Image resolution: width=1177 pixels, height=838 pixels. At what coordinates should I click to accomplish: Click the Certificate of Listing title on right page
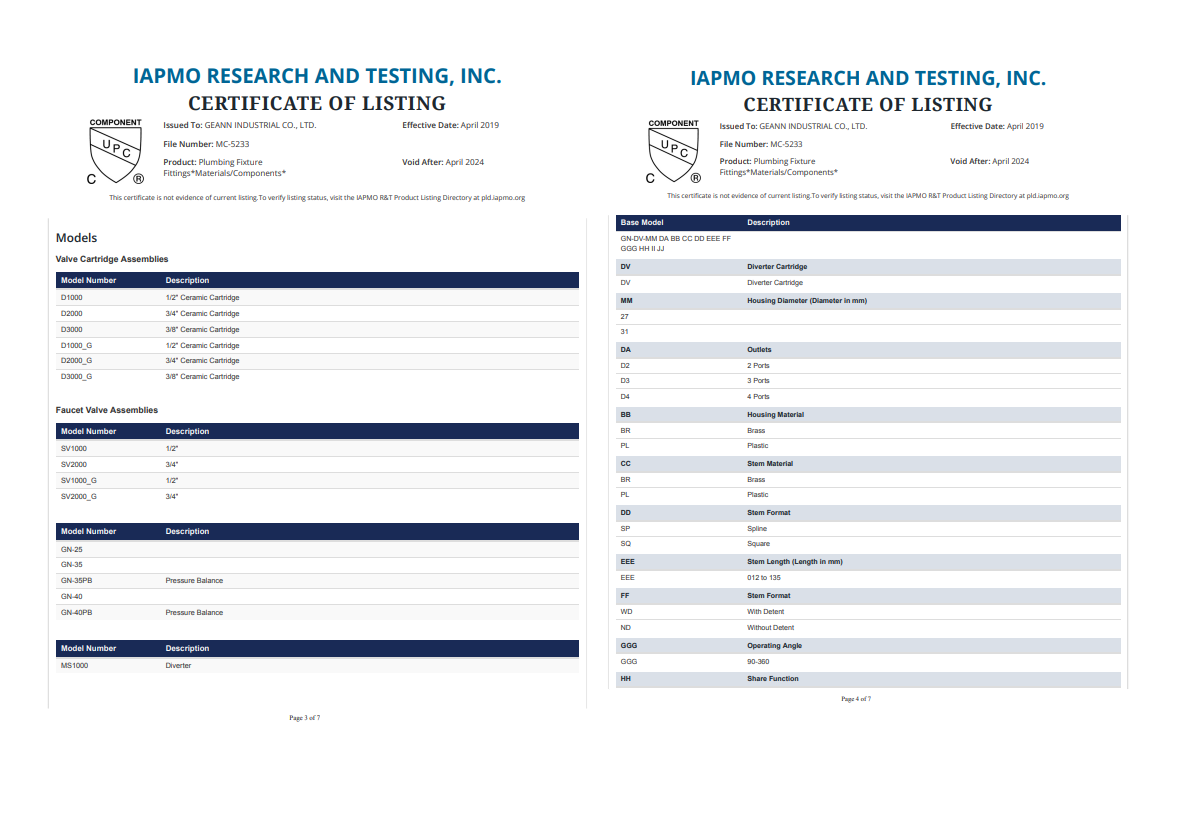click(x=868, y=104)
